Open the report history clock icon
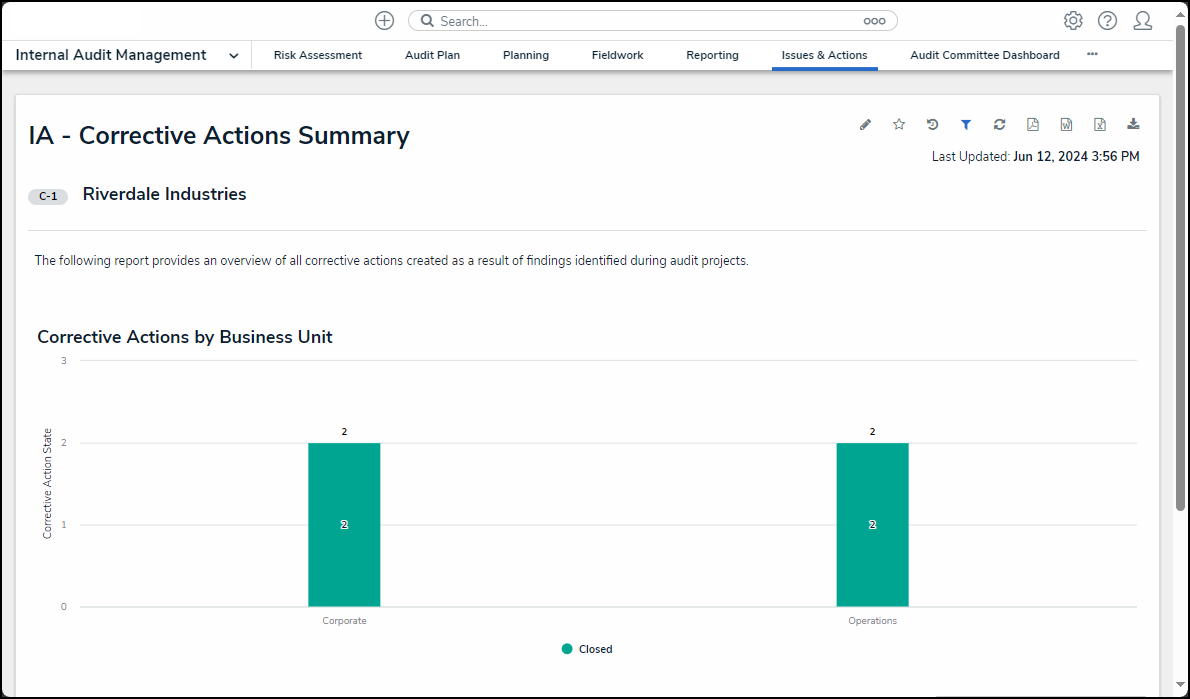The width and height of the screenshot is (1190, 699). pos(932,125)
